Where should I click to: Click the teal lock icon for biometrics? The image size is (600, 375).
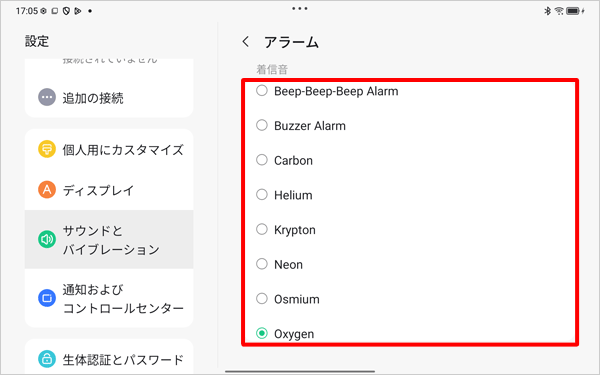pyautogui.click(x=47, y=359)
